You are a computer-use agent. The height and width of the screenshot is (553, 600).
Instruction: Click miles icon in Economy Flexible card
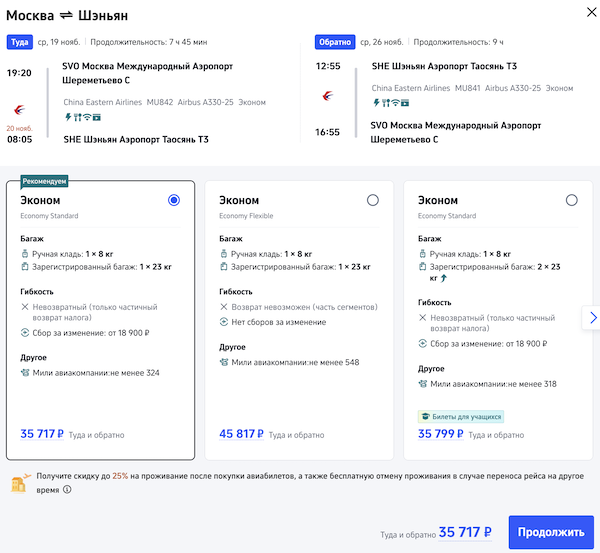[223, 362]
